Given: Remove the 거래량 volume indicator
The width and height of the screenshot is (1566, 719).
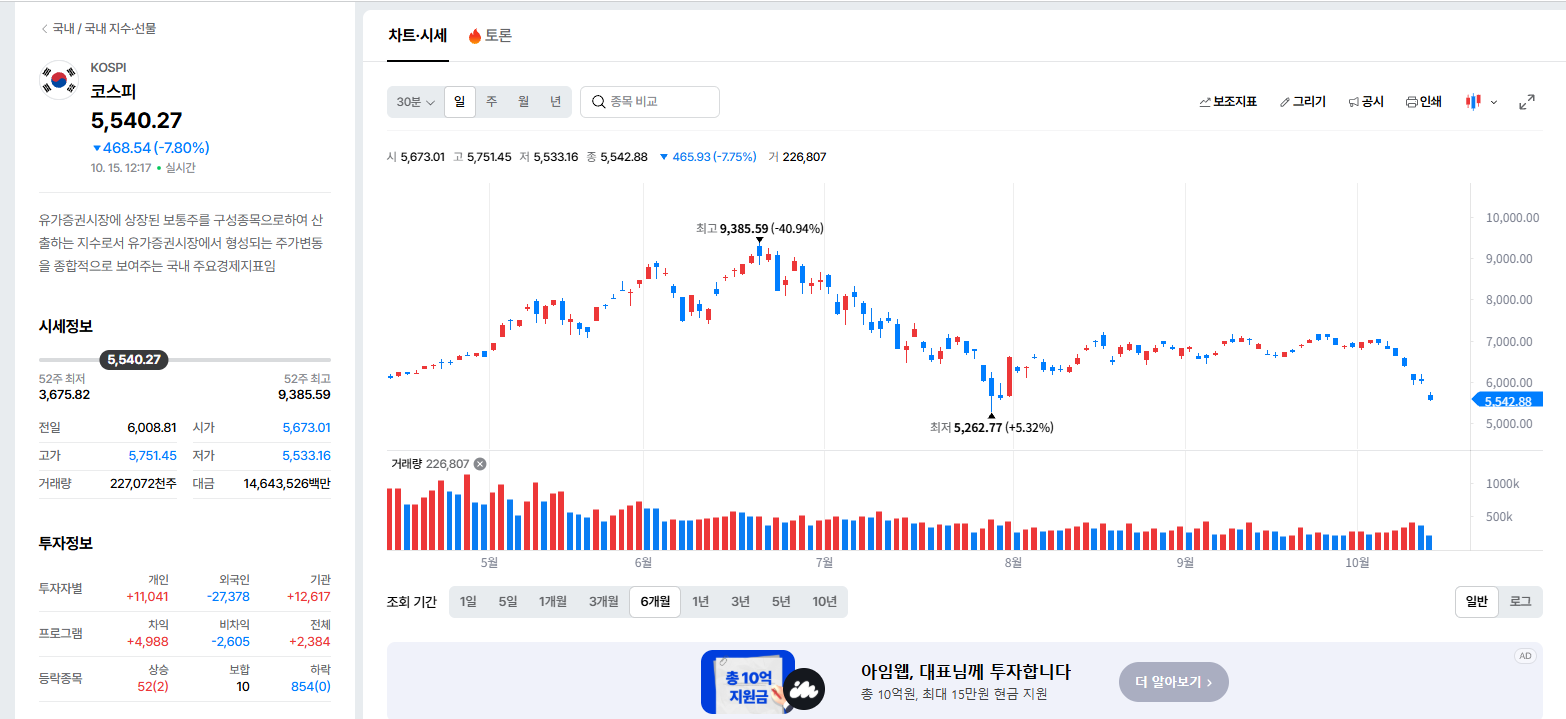Looking at the screenshot, I should [480, 464].
